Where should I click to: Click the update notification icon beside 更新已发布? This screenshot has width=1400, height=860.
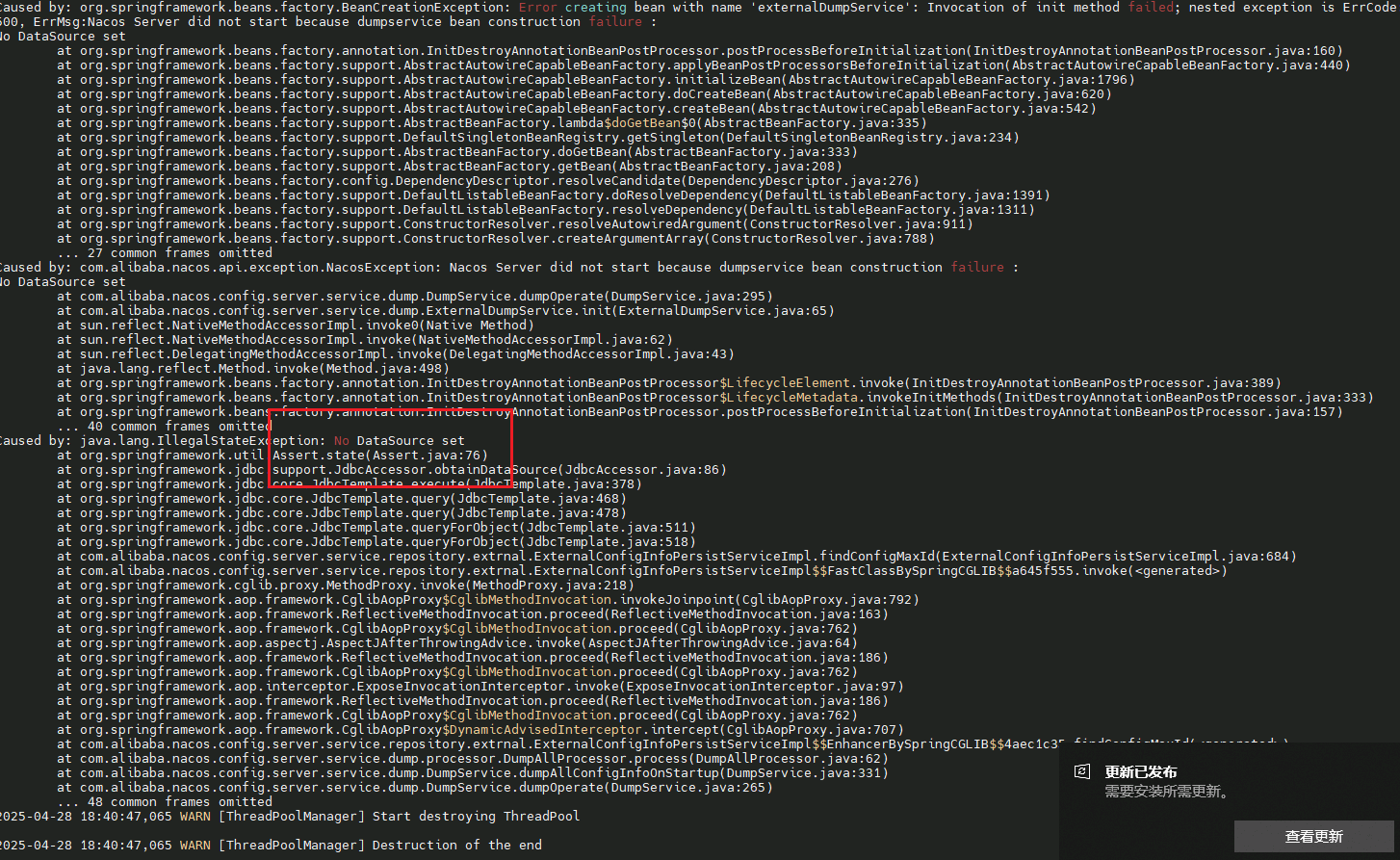(x=1082, y=771)
